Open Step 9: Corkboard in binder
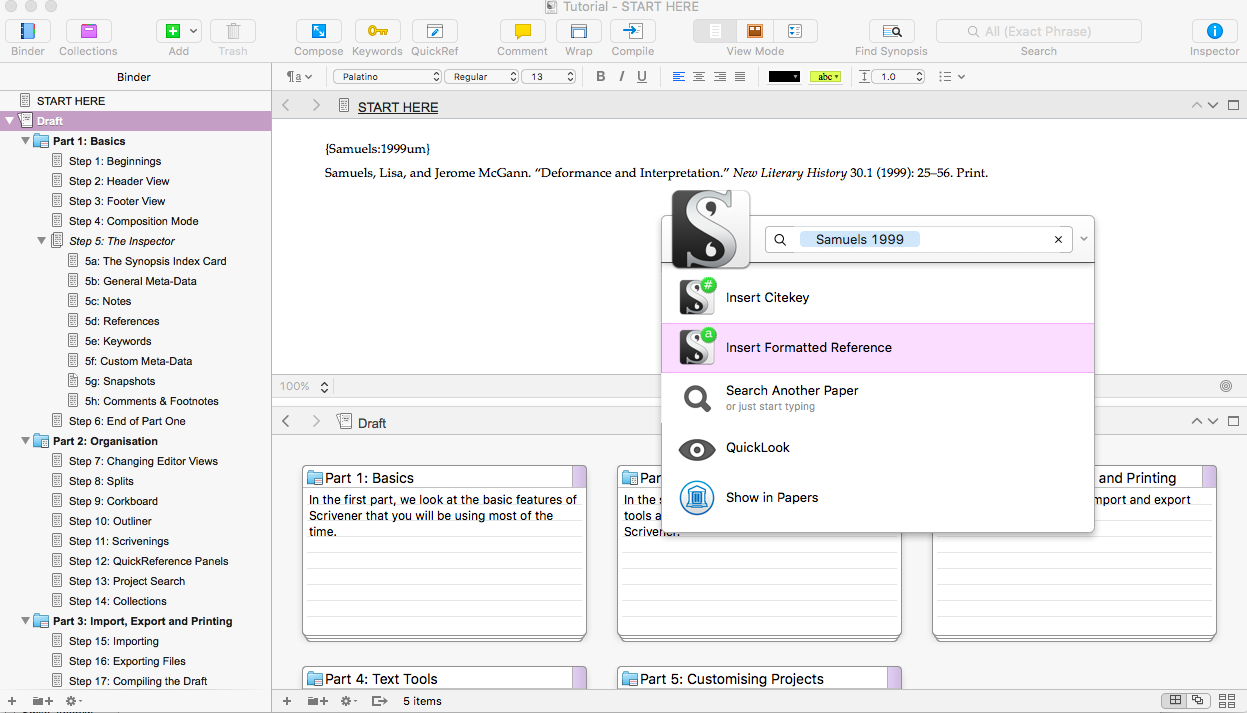 [113, 501]
